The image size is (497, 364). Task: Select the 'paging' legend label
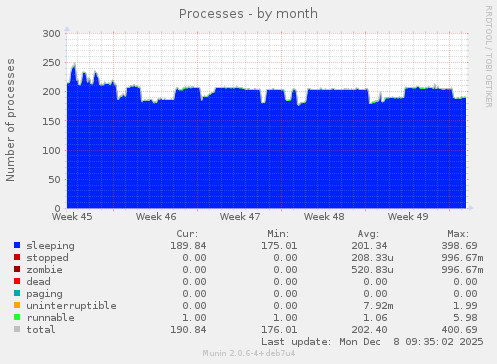[x=44, y=294]
